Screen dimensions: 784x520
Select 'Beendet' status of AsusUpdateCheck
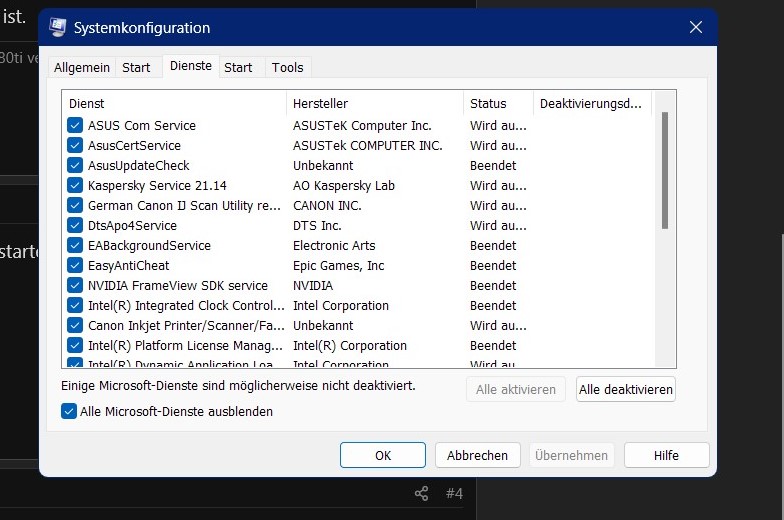pos(493,166)
